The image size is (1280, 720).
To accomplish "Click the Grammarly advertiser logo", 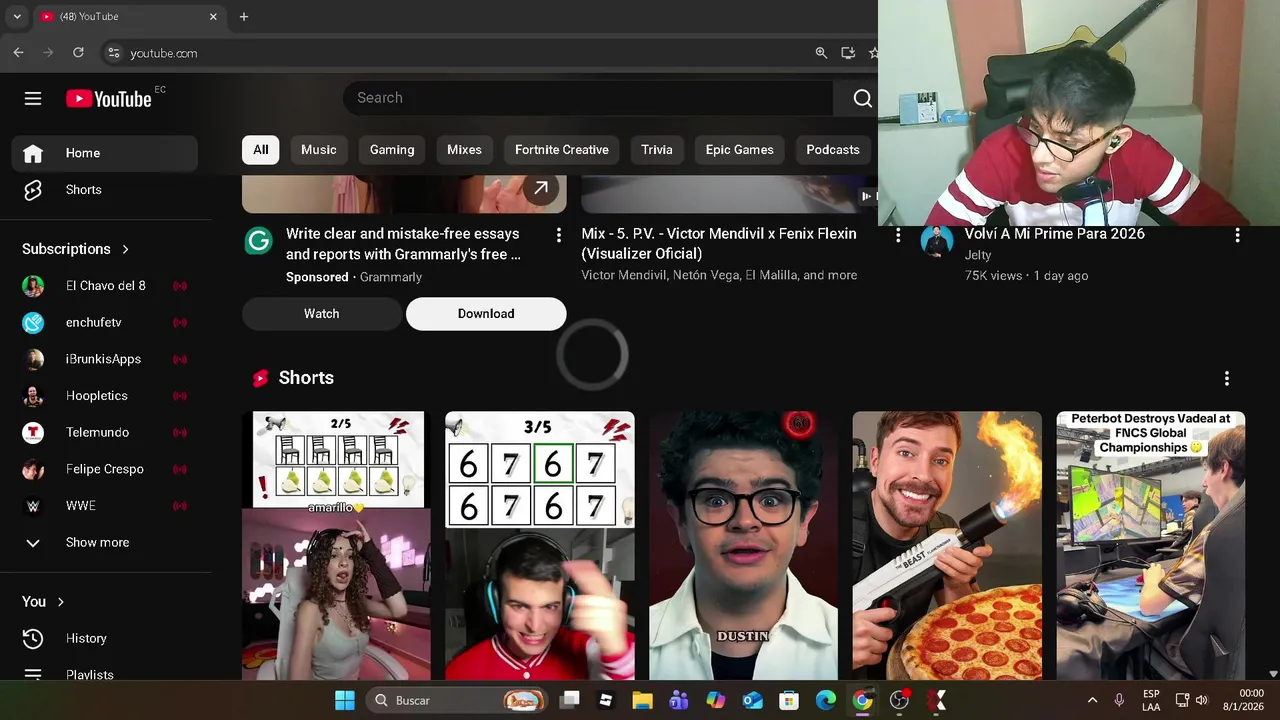I will coord(259,241).
